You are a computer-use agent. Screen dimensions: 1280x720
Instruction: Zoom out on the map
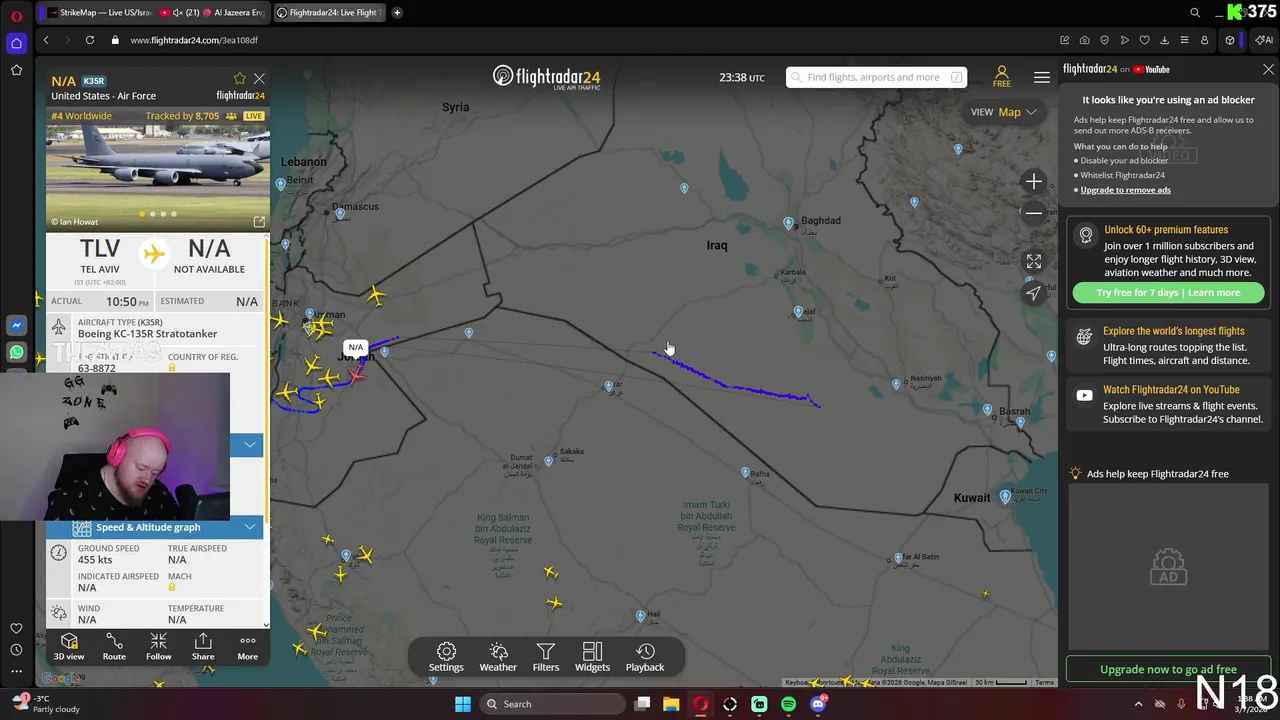[x=1034, y=212]
